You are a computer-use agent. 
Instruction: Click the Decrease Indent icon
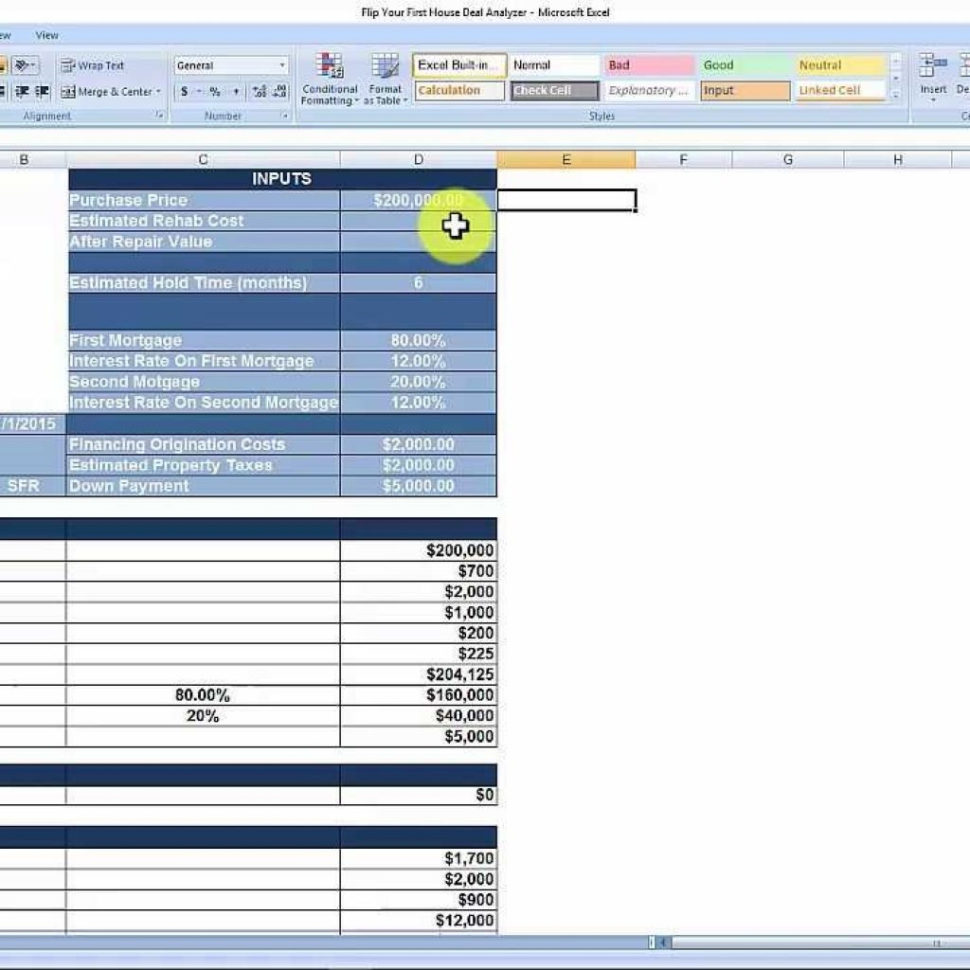coord(22,92)
